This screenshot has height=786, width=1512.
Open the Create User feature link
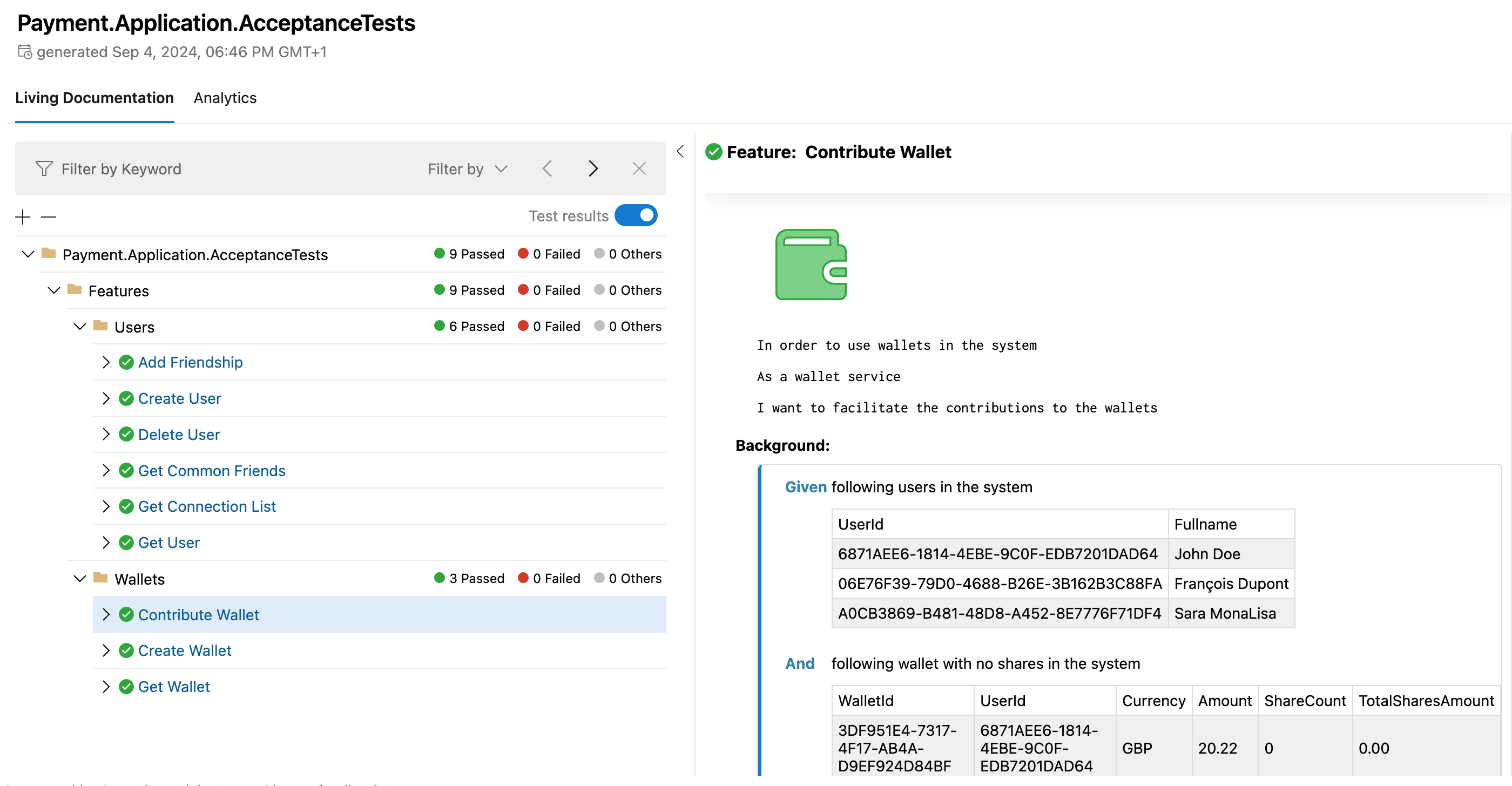tap(180, 399)
